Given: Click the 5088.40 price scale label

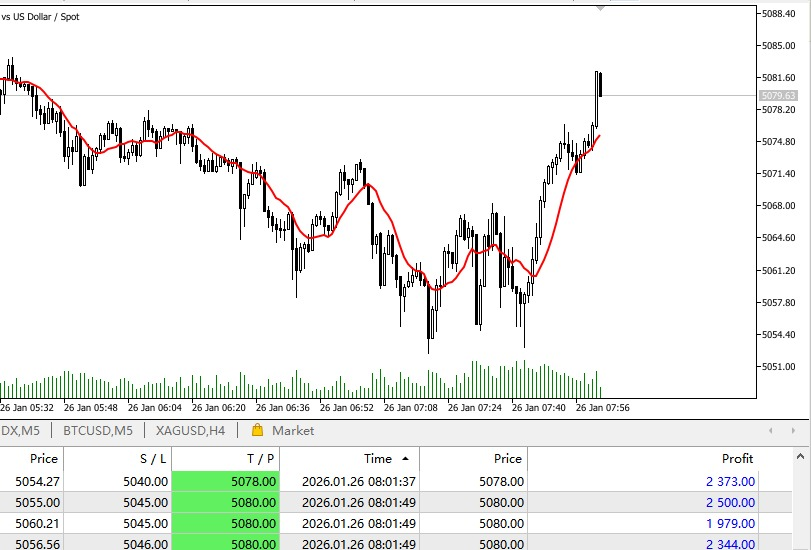Looking at the screenshot, I should [x=778, y=13].
